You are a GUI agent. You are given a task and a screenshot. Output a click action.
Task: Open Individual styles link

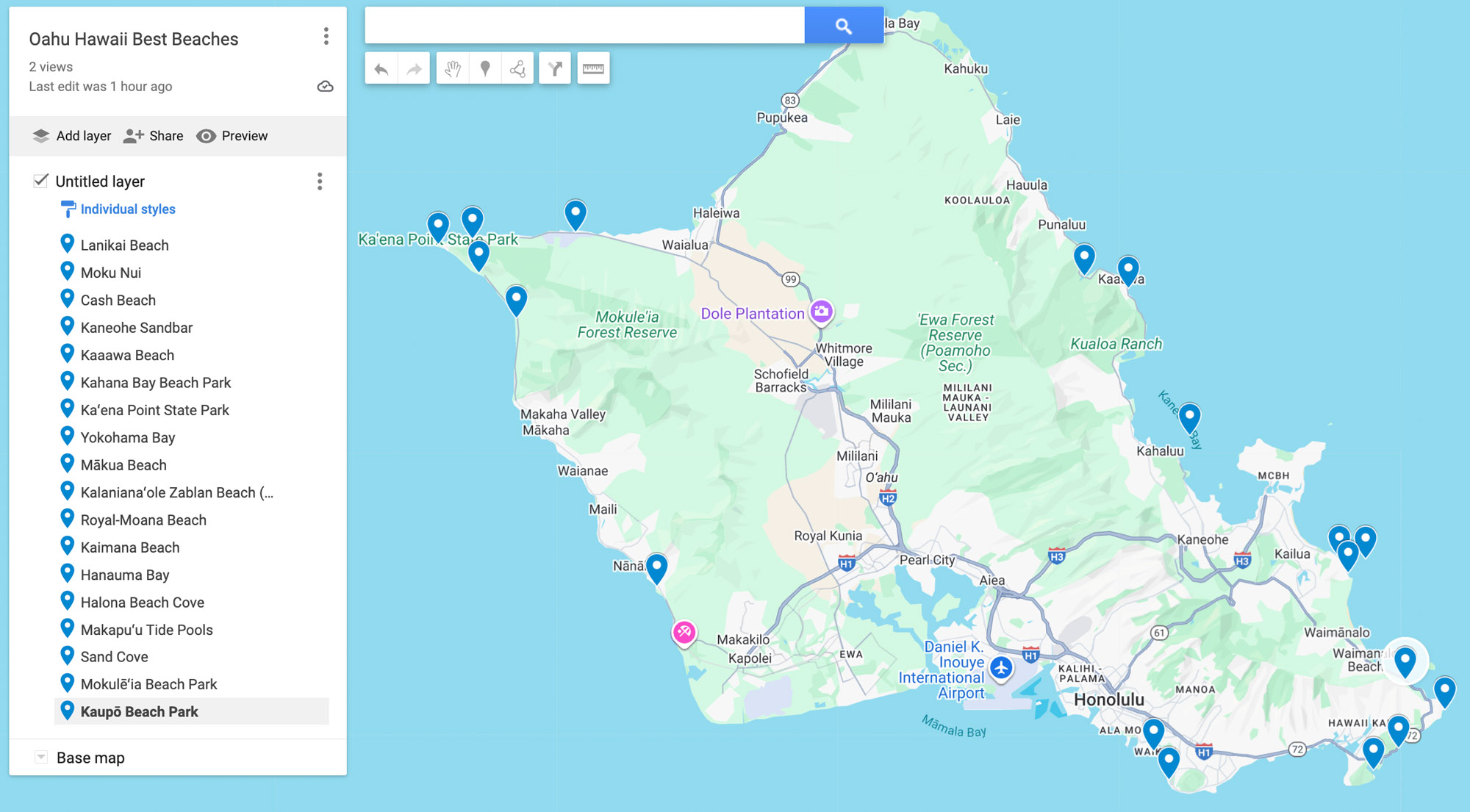tap(128, 209)
